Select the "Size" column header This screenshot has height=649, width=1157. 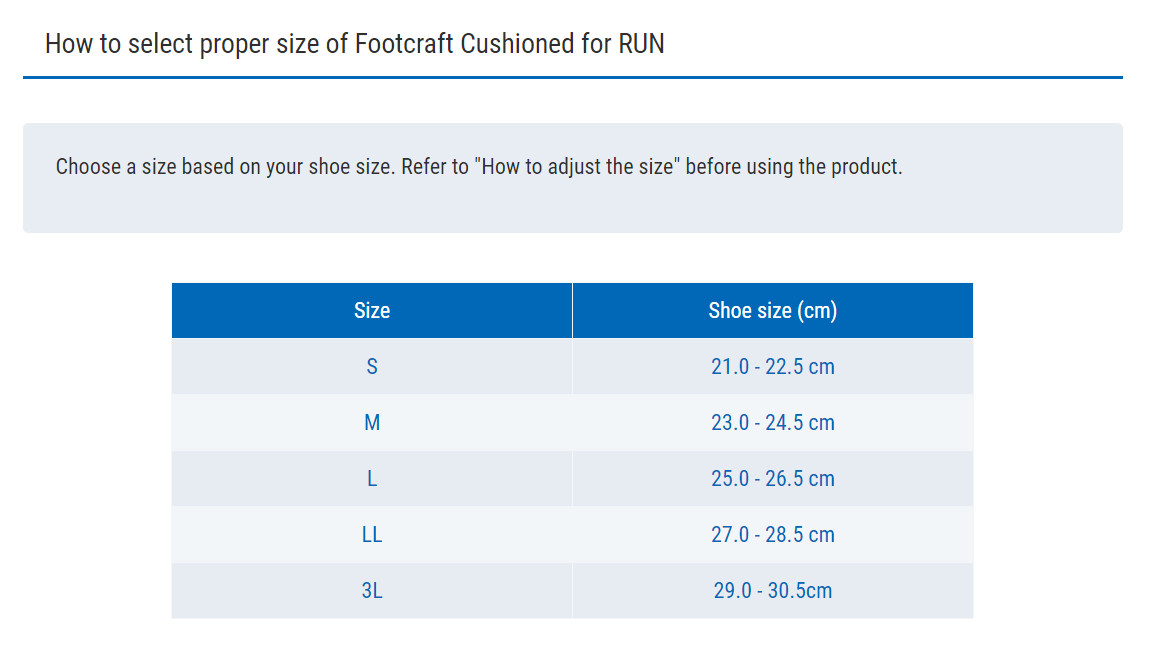pos(372,310)
